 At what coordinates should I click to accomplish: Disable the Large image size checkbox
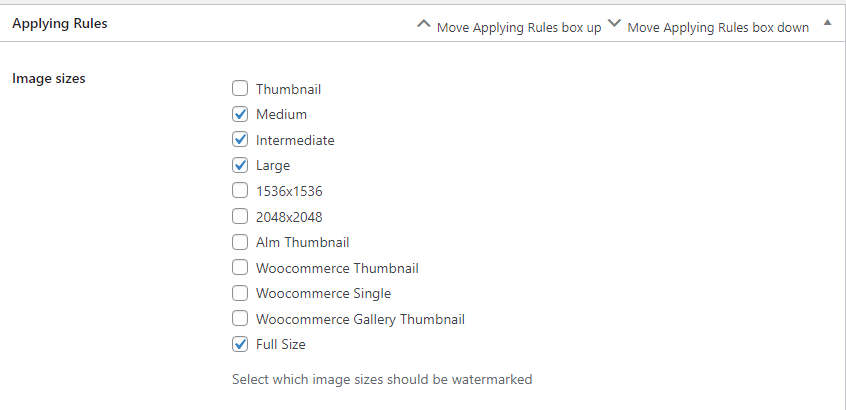(240, 165)
